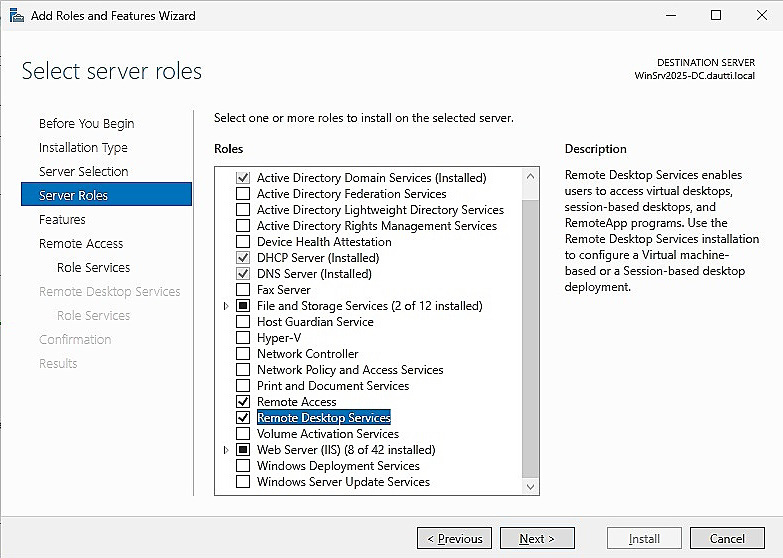Image resolution: width=783 pixels, height=558 pixels.
Task: Go to Before You Begin step
Action: (86, 123)
